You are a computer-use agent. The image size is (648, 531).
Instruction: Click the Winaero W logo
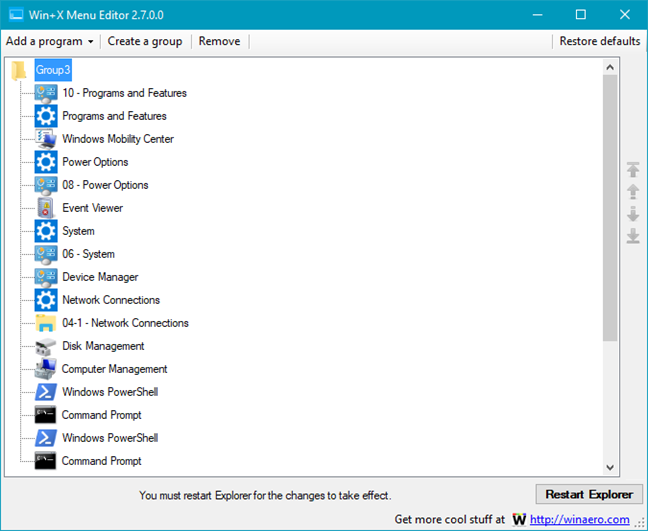coord(519,519)
